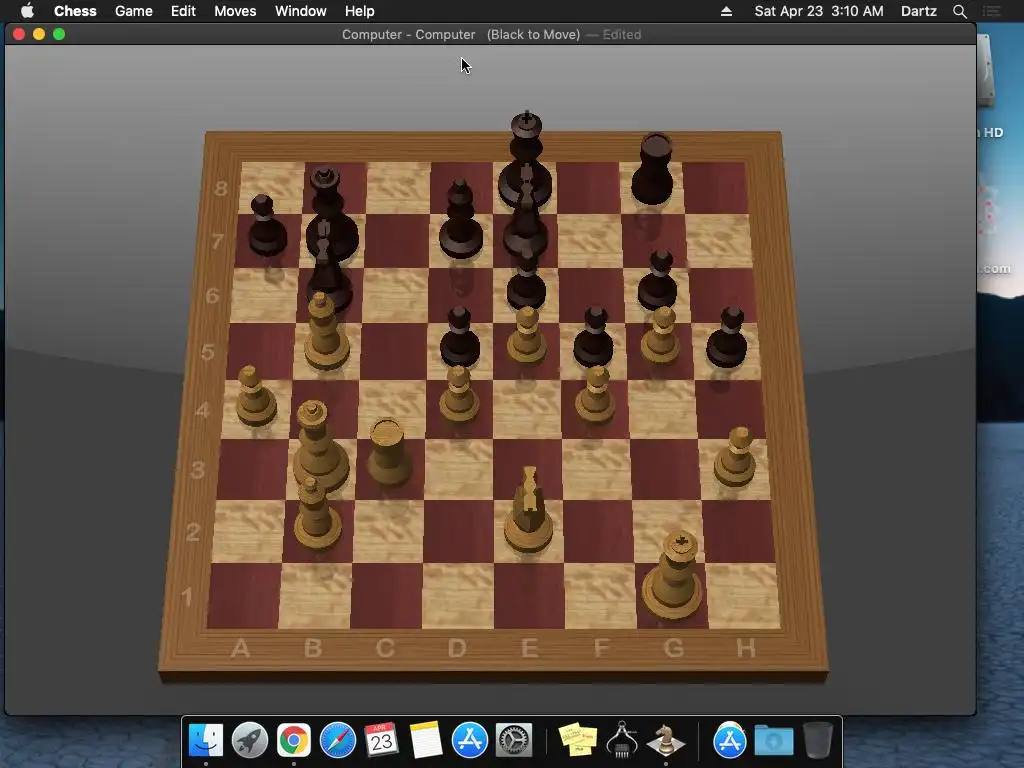Select the white king on G1
The width and height of the screenshot is (1024, 768).
click(x=673, y=575)
